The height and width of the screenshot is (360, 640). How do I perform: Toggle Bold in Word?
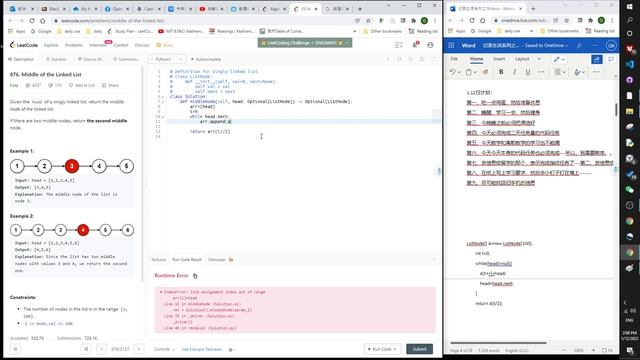501,72
